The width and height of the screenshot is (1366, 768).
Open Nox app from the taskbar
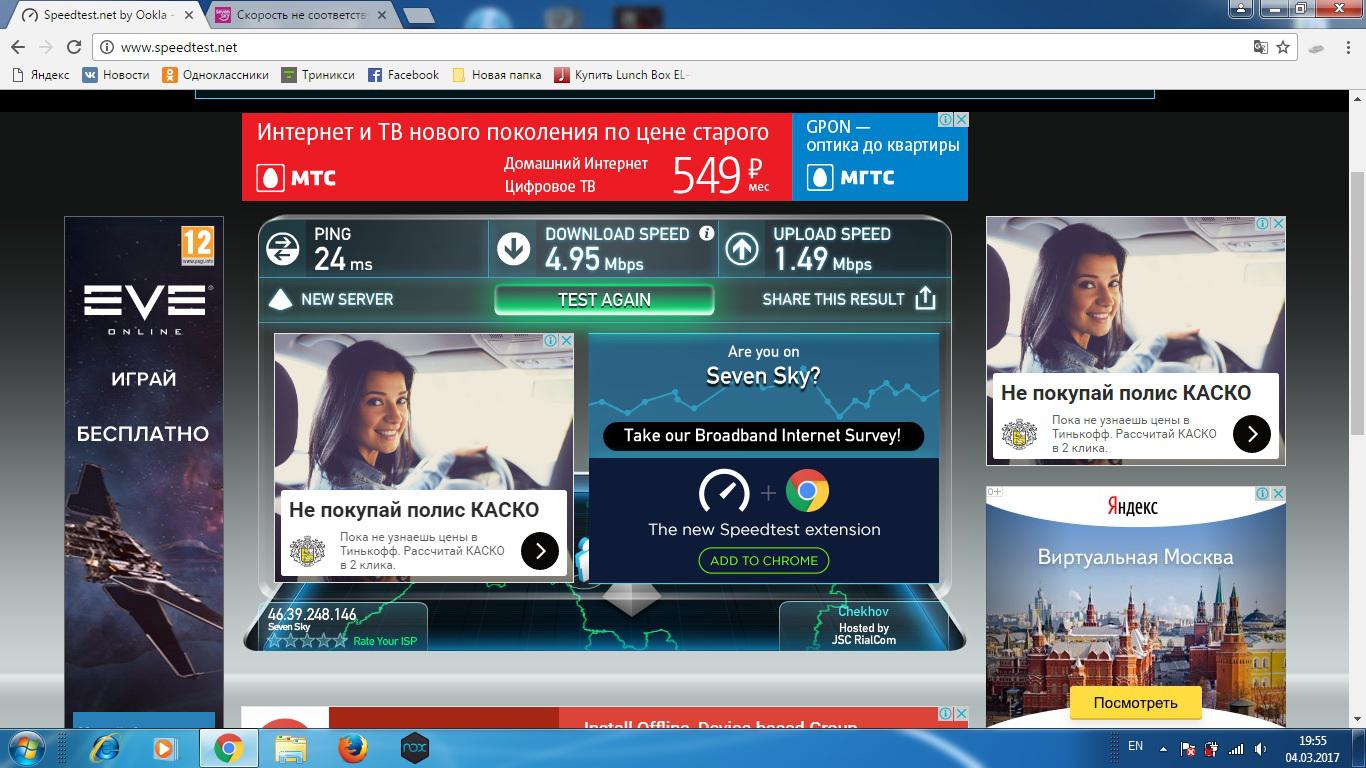414,748
